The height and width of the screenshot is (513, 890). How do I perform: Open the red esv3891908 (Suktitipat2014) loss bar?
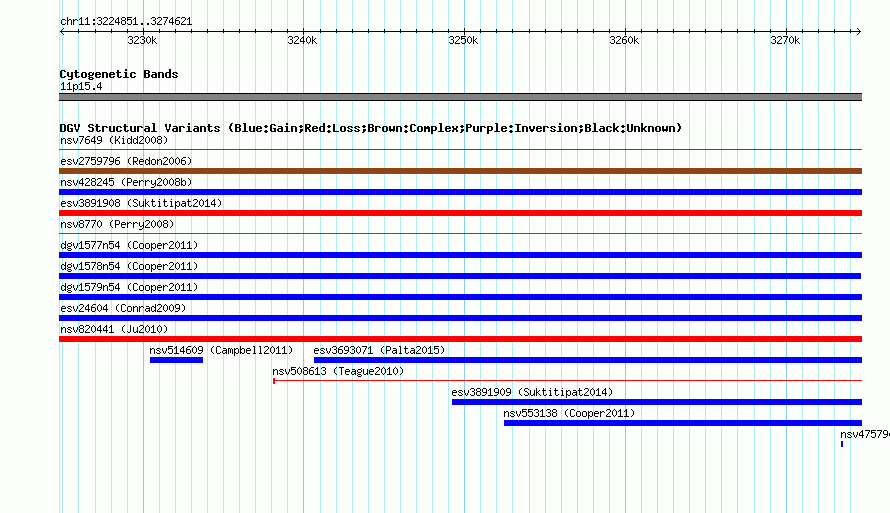(460, 213)
